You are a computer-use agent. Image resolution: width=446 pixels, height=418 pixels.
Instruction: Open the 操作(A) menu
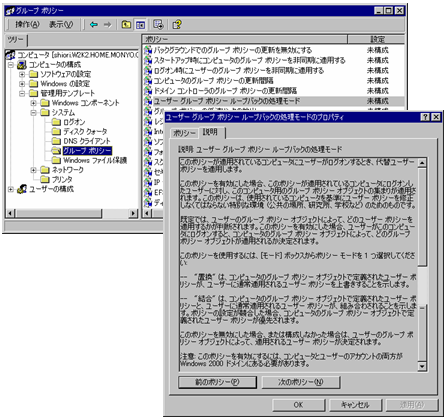(27, 24)
